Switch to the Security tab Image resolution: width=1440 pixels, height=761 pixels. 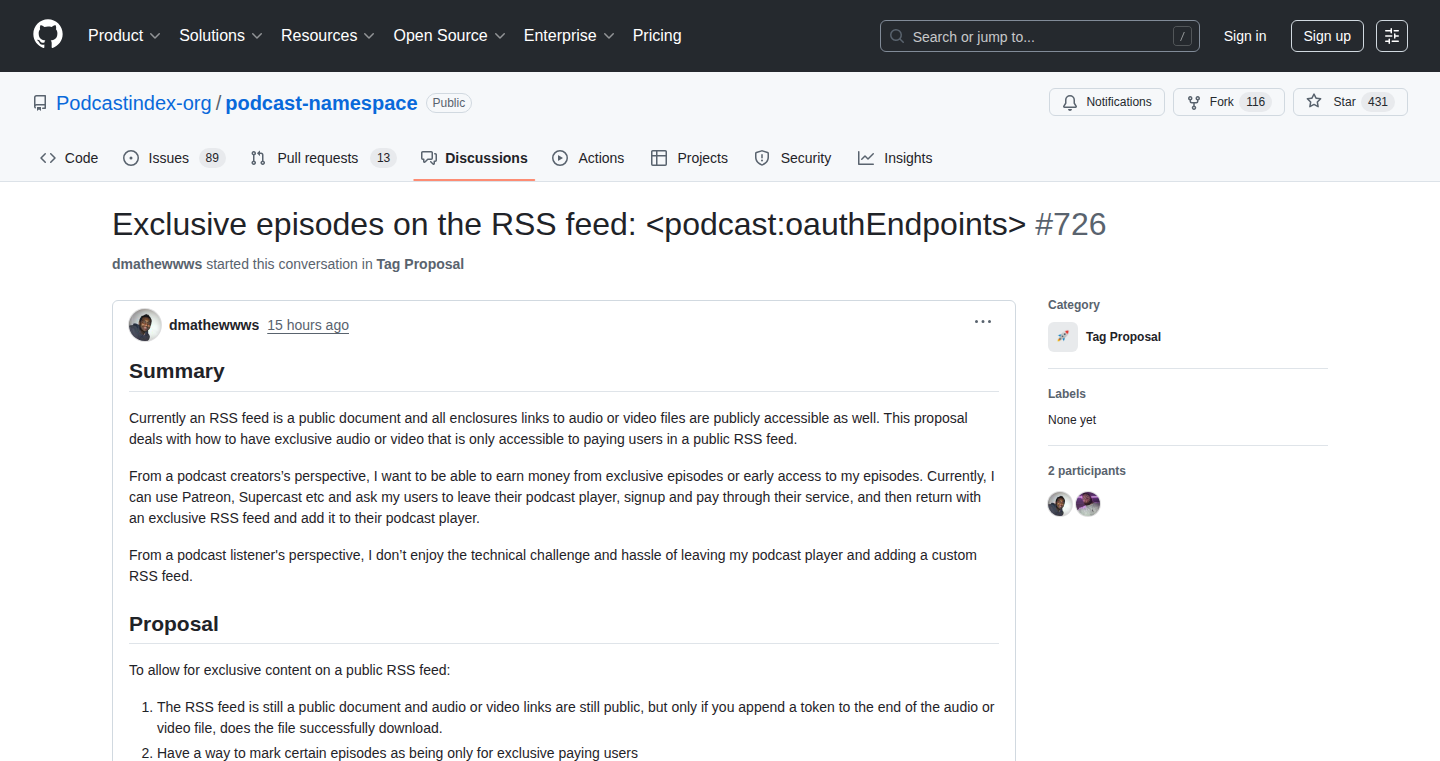pos(793,158)
